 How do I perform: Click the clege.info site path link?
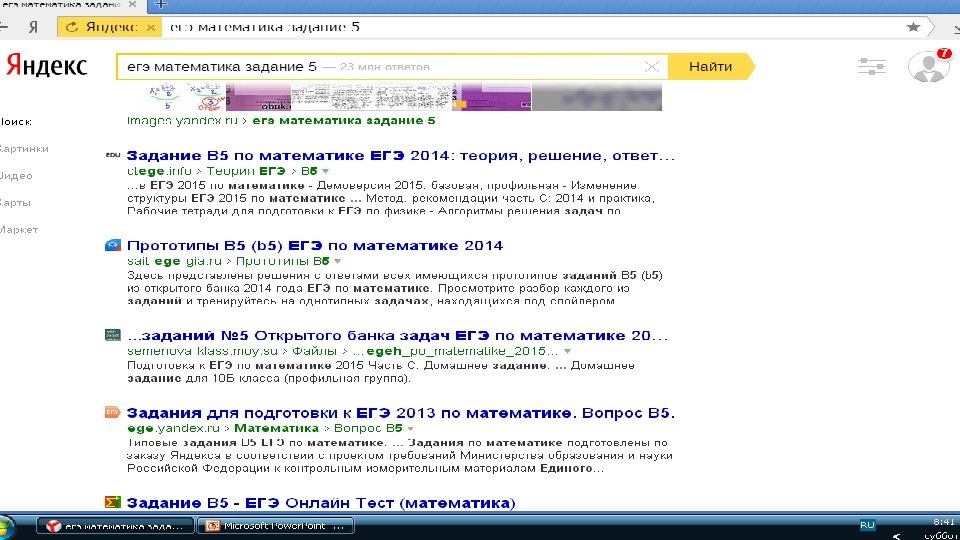(x=159, y=171)
